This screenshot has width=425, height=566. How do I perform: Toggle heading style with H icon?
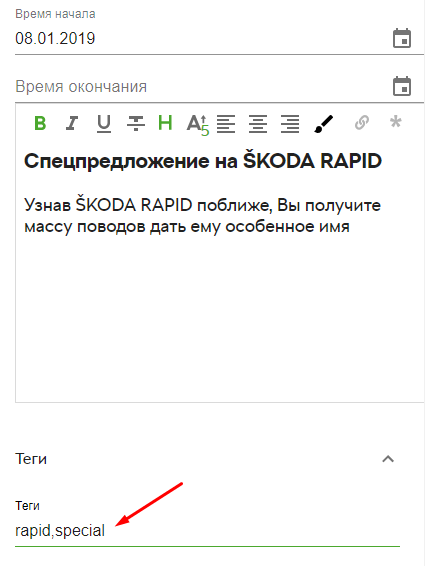[x=165, y=123]
